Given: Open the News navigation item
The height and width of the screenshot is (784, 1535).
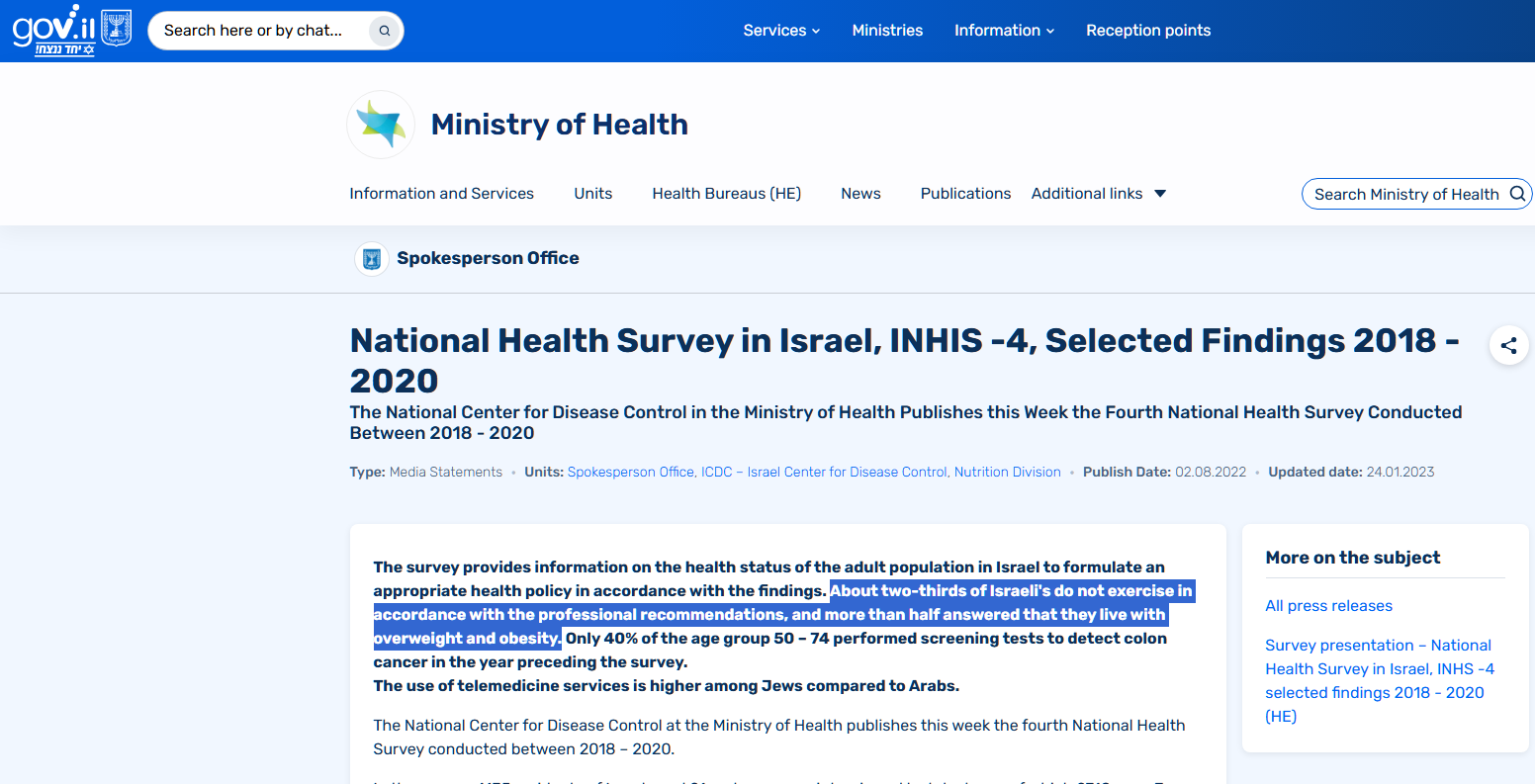Looking at the screenshot, I should coord(860,194).
